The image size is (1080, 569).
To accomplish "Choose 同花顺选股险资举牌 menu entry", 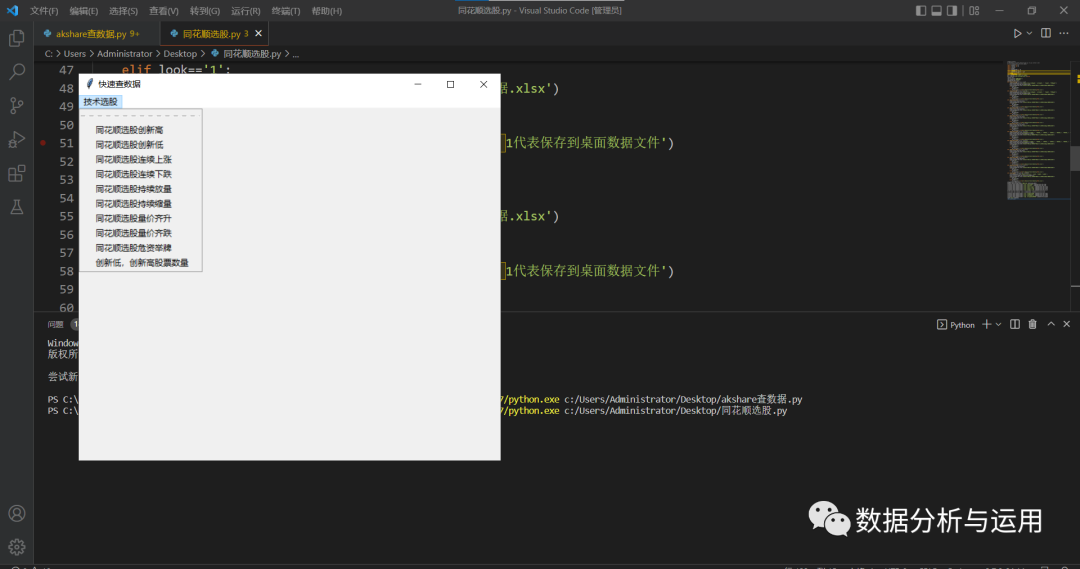I will 141,248.
